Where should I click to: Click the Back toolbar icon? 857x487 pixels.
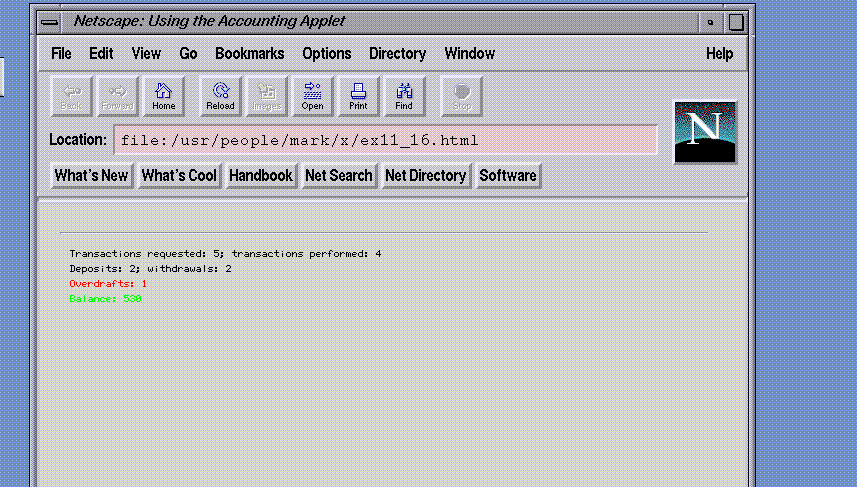tap(71, 96)
